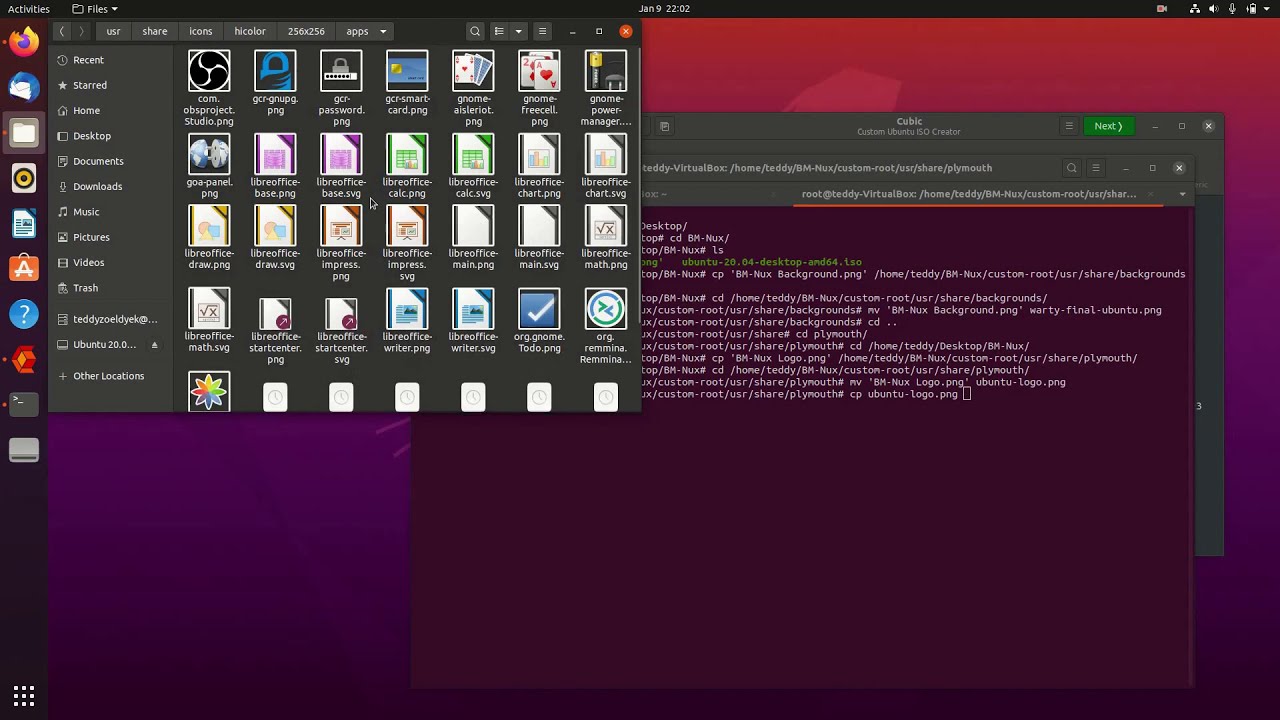The height and width of the screenshot is (720, 1280).
Task: Open the Jan 9 22:02 clock menu
Action: tap(664, 9)
